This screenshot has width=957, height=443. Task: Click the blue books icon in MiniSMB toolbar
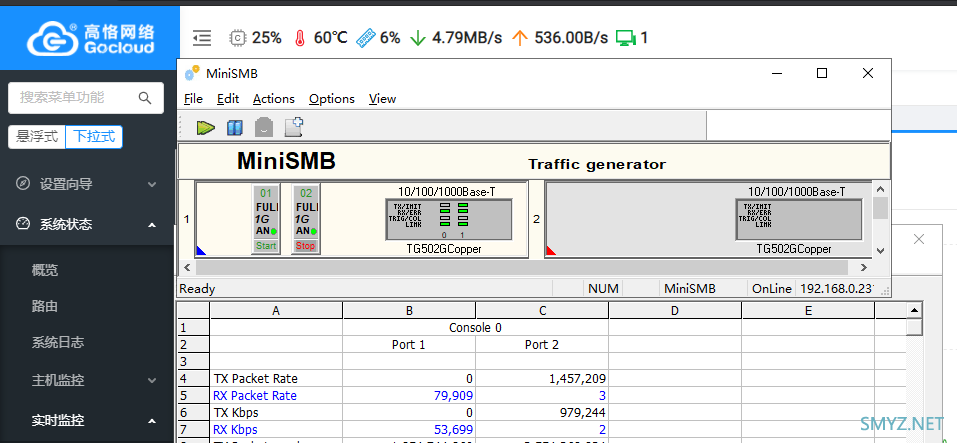[x=234, y=127]
